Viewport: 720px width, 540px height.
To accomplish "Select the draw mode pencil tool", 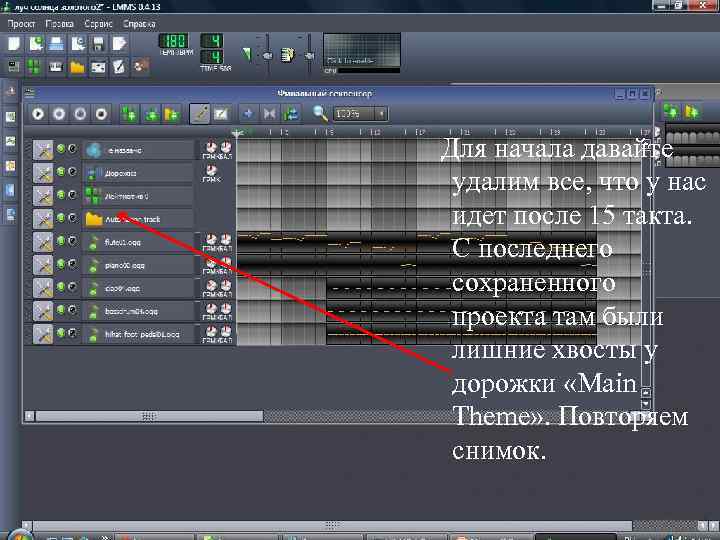I will click(200, 113).
